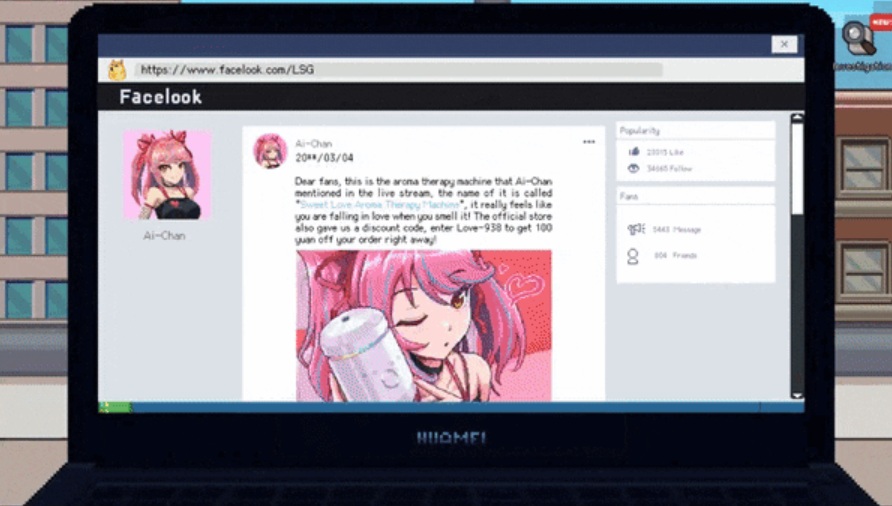892x506 pixels.
Task: Click the Ai-Chan author name in post
Action: [x=313, y=143]
